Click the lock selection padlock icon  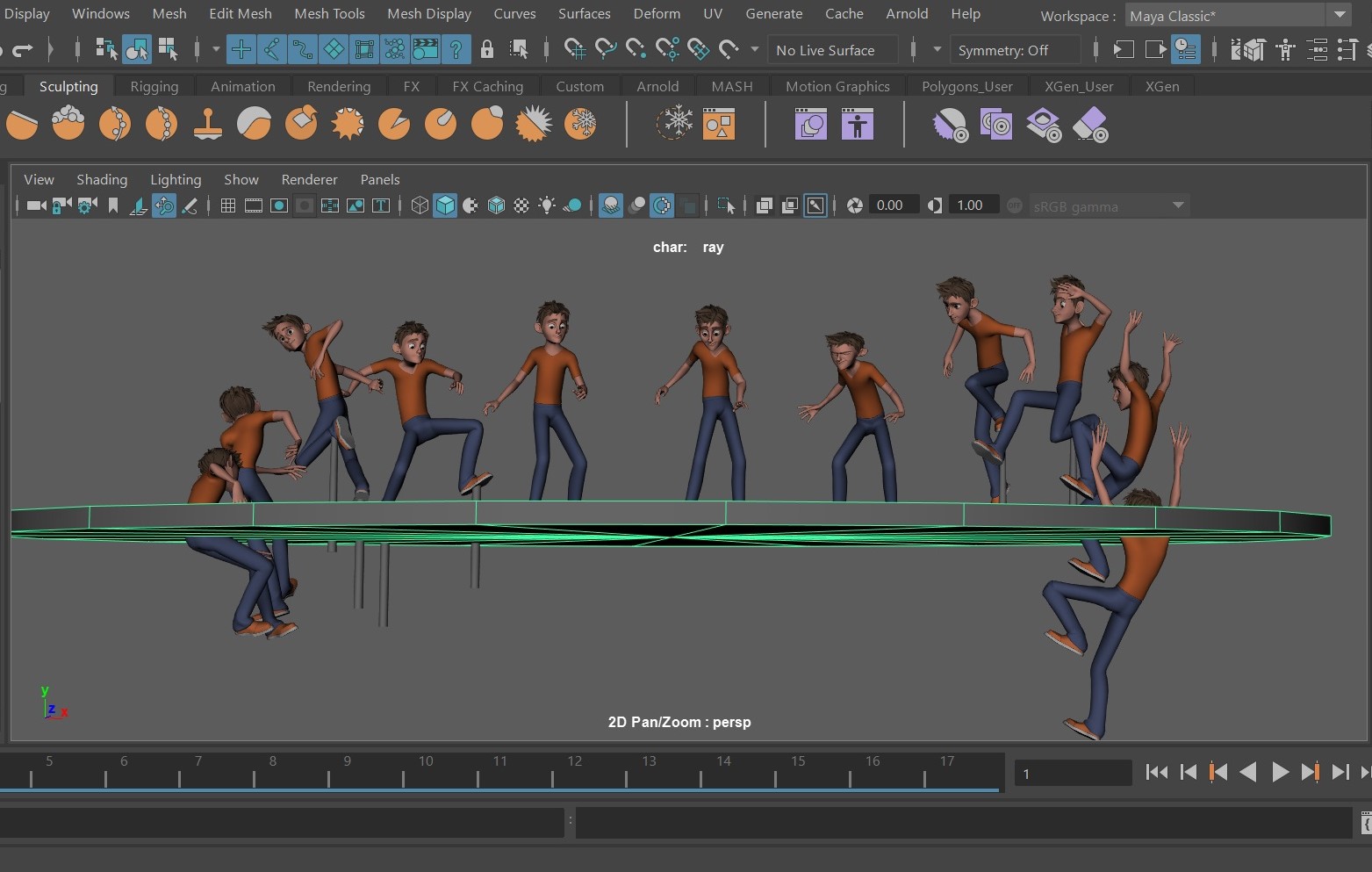click(487, 50)
